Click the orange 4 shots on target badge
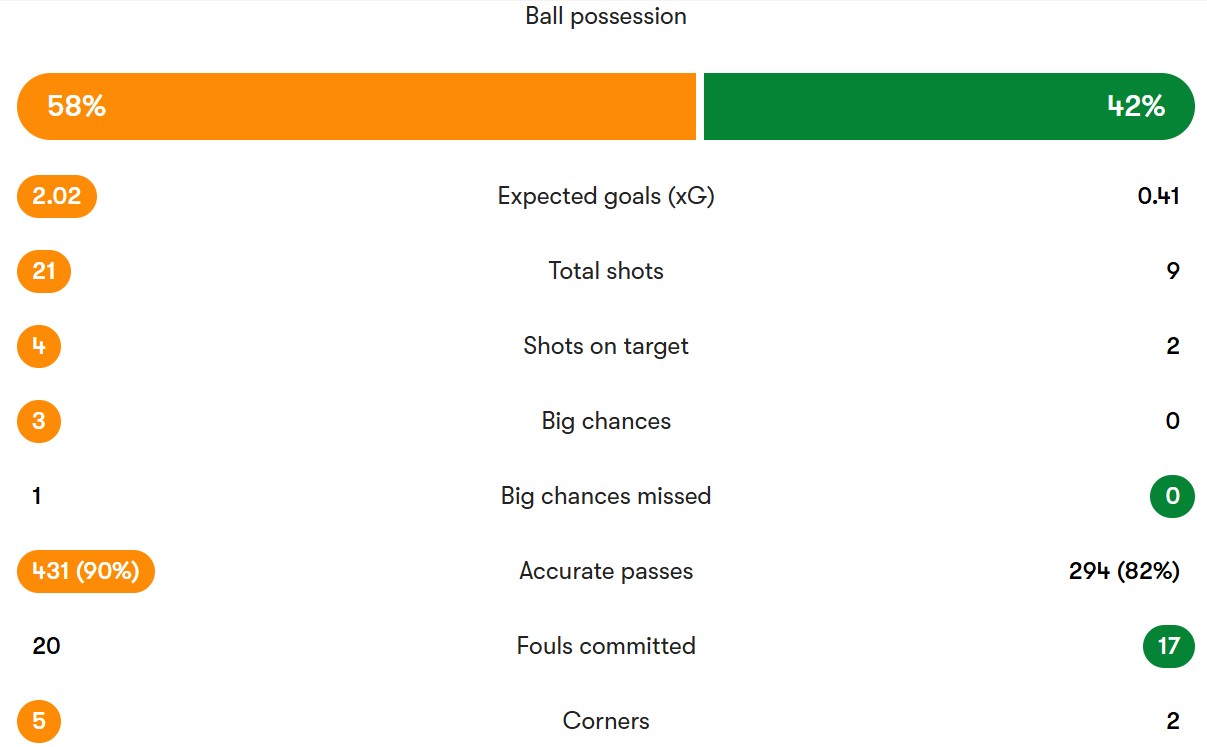 39,346
